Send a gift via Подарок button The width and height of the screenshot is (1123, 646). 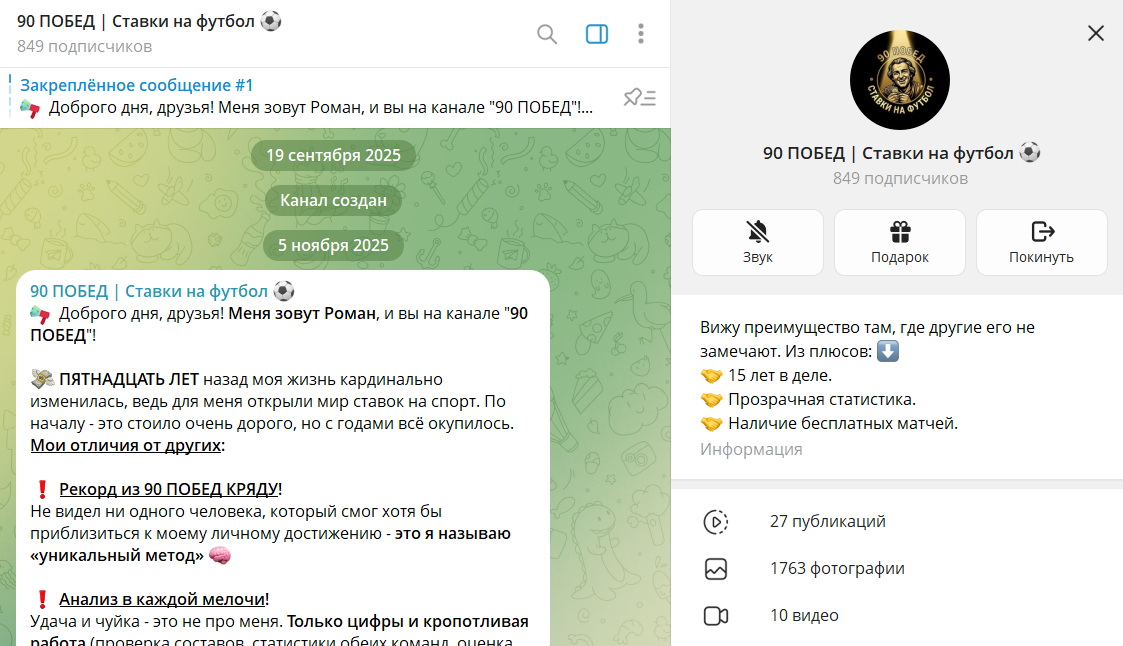(x=900, y=242)
